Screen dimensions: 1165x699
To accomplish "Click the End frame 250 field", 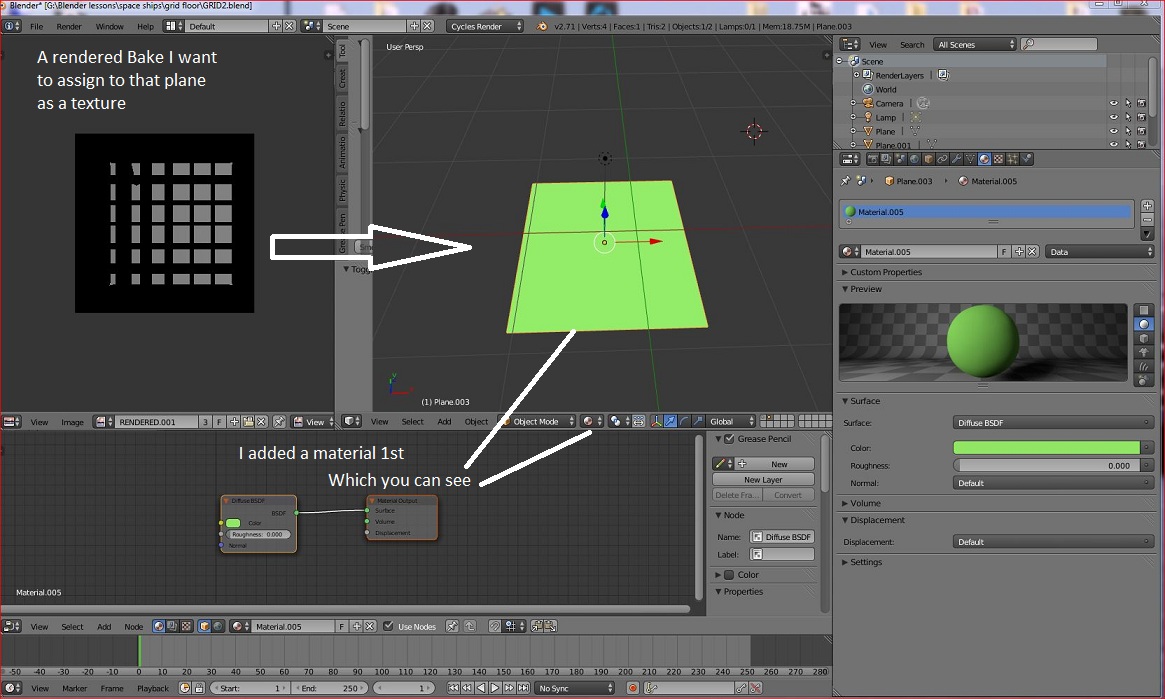I will tap(328, 688).
